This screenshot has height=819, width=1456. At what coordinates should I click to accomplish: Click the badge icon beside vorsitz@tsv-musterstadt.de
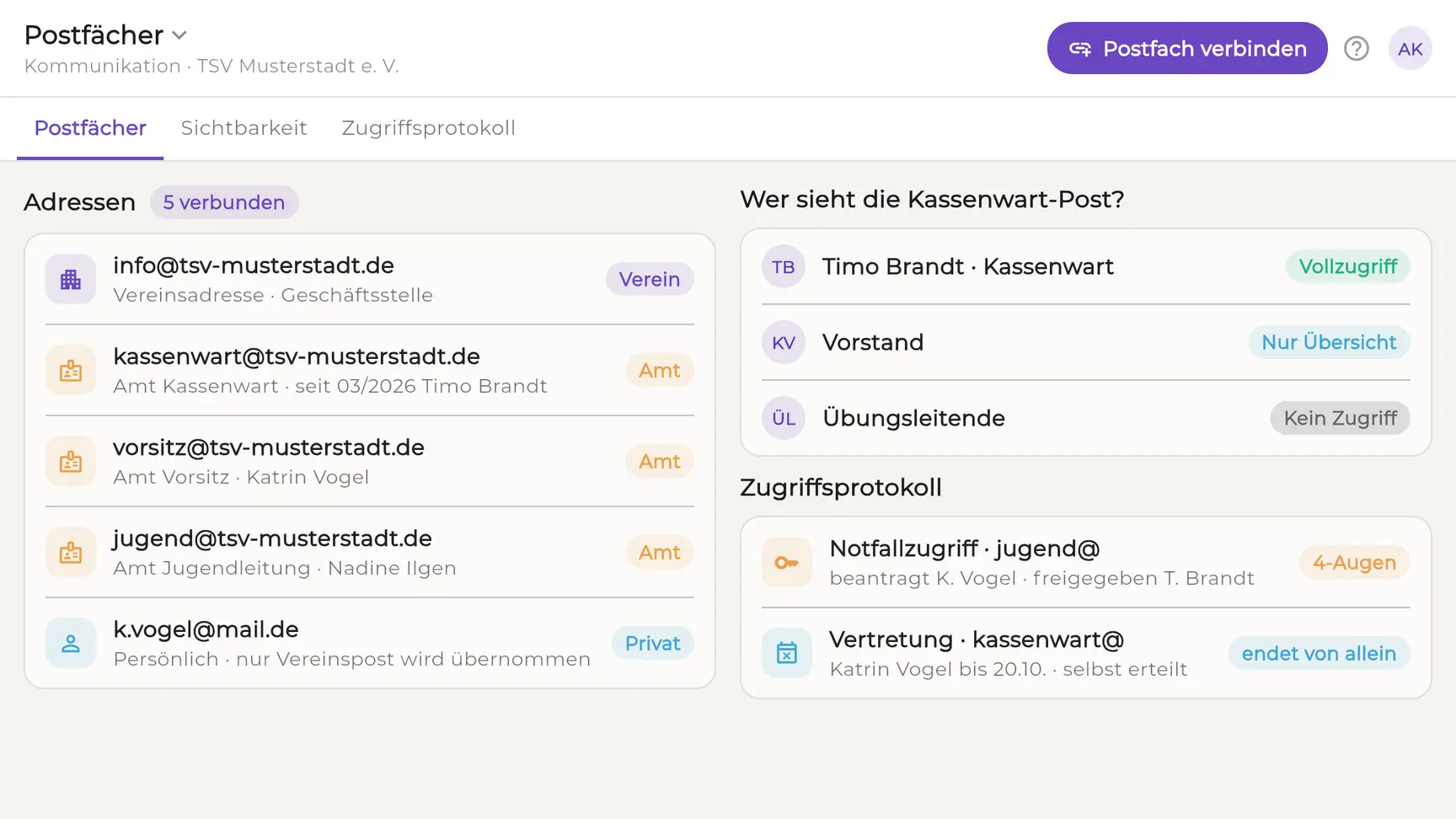pyautogui.click(x=71, y=461)
